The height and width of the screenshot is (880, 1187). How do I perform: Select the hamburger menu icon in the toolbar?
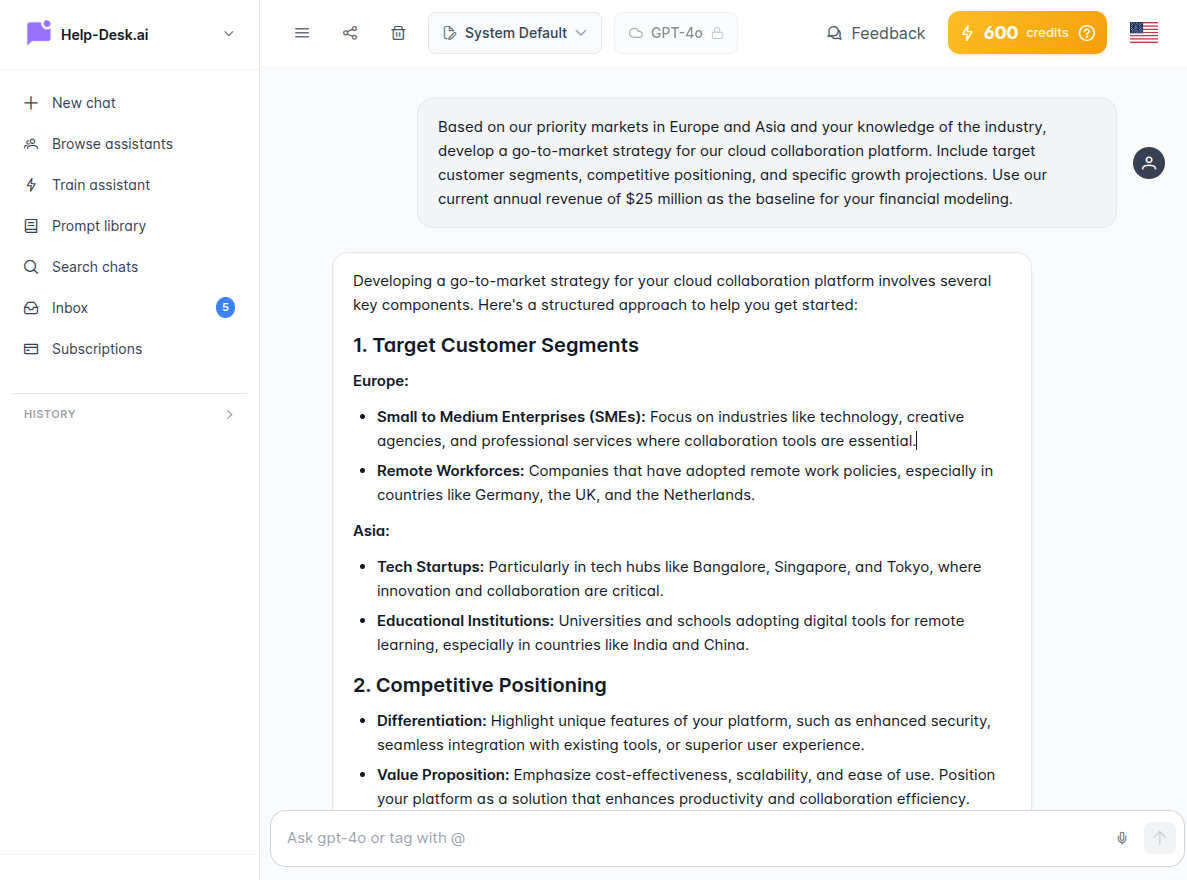coord(302,32)
